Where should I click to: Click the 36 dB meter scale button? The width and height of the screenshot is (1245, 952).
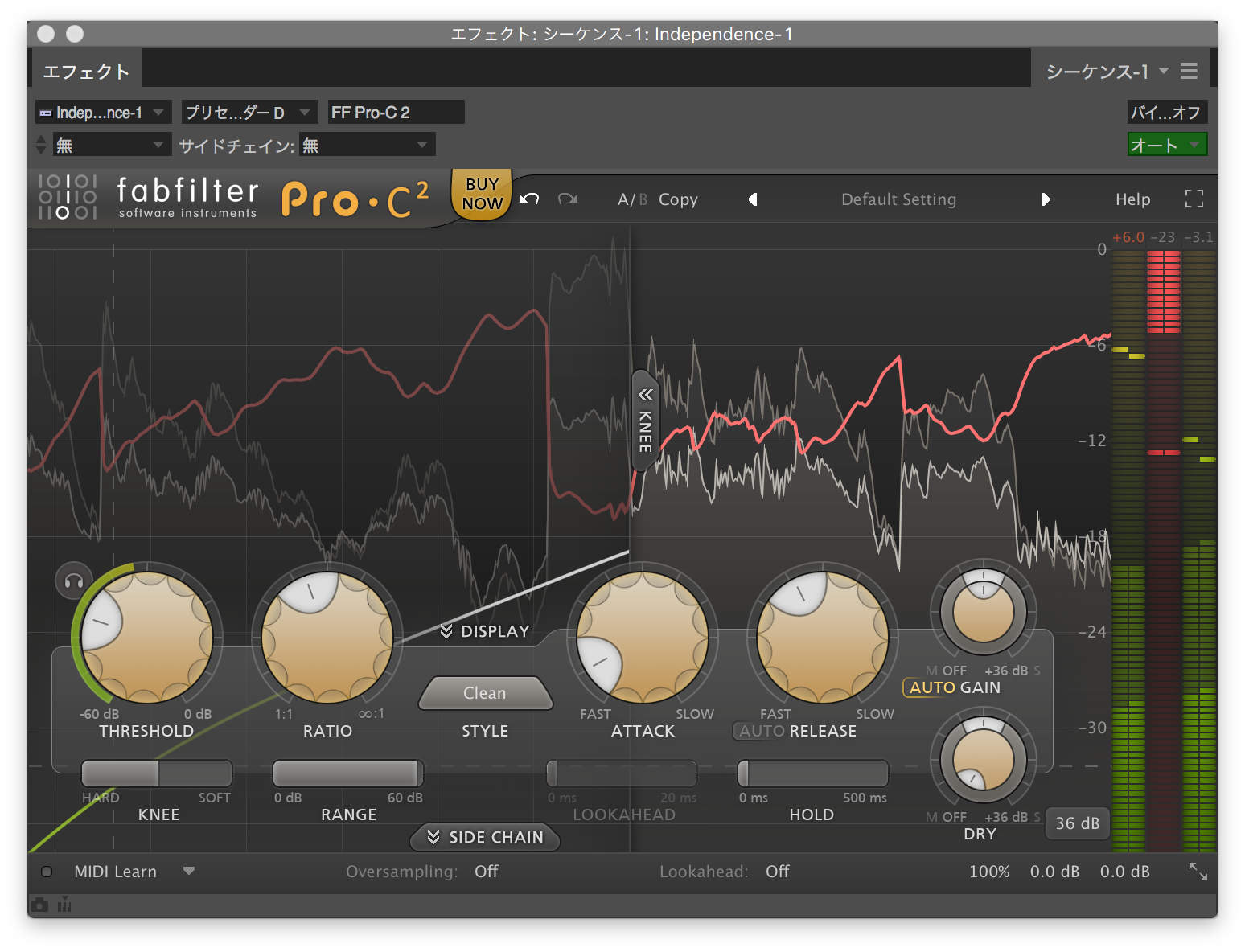[x=1077, y=823]
